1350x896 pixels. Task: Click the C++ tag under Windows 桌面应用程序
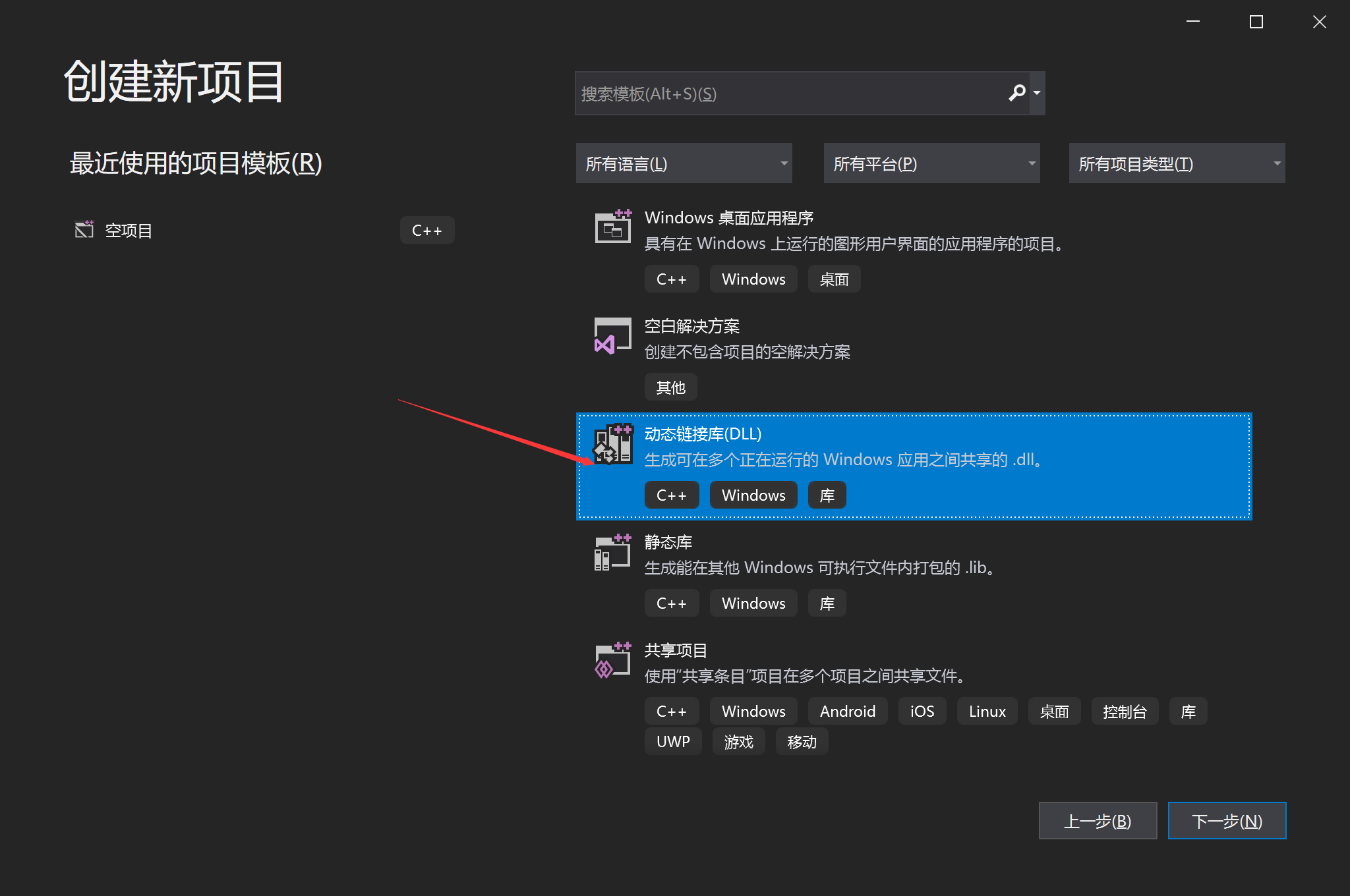coord(672,279)
